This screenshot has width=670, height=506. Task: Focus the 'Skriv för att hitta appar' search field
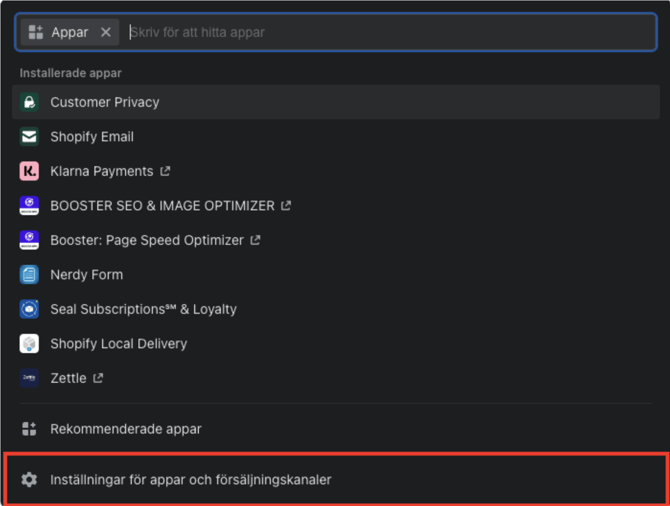[x=390, y=32]
